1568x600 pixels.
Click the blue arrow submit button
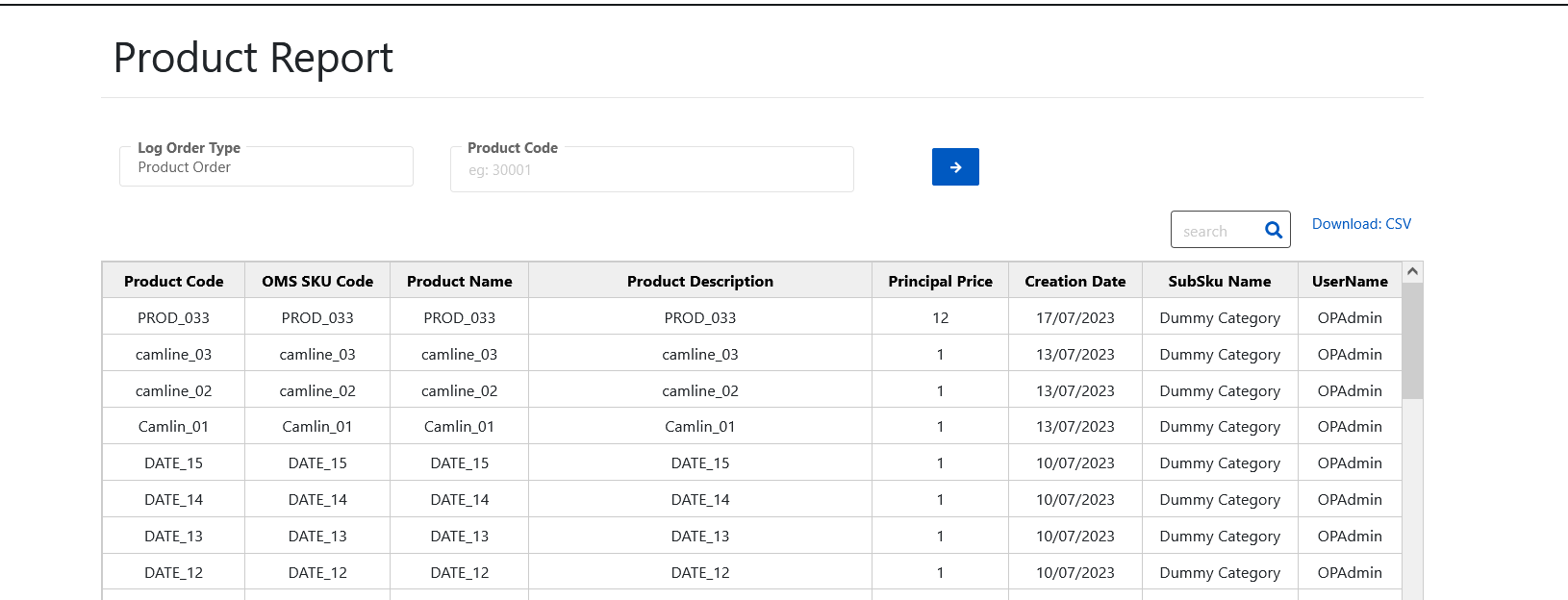(954, 167)
